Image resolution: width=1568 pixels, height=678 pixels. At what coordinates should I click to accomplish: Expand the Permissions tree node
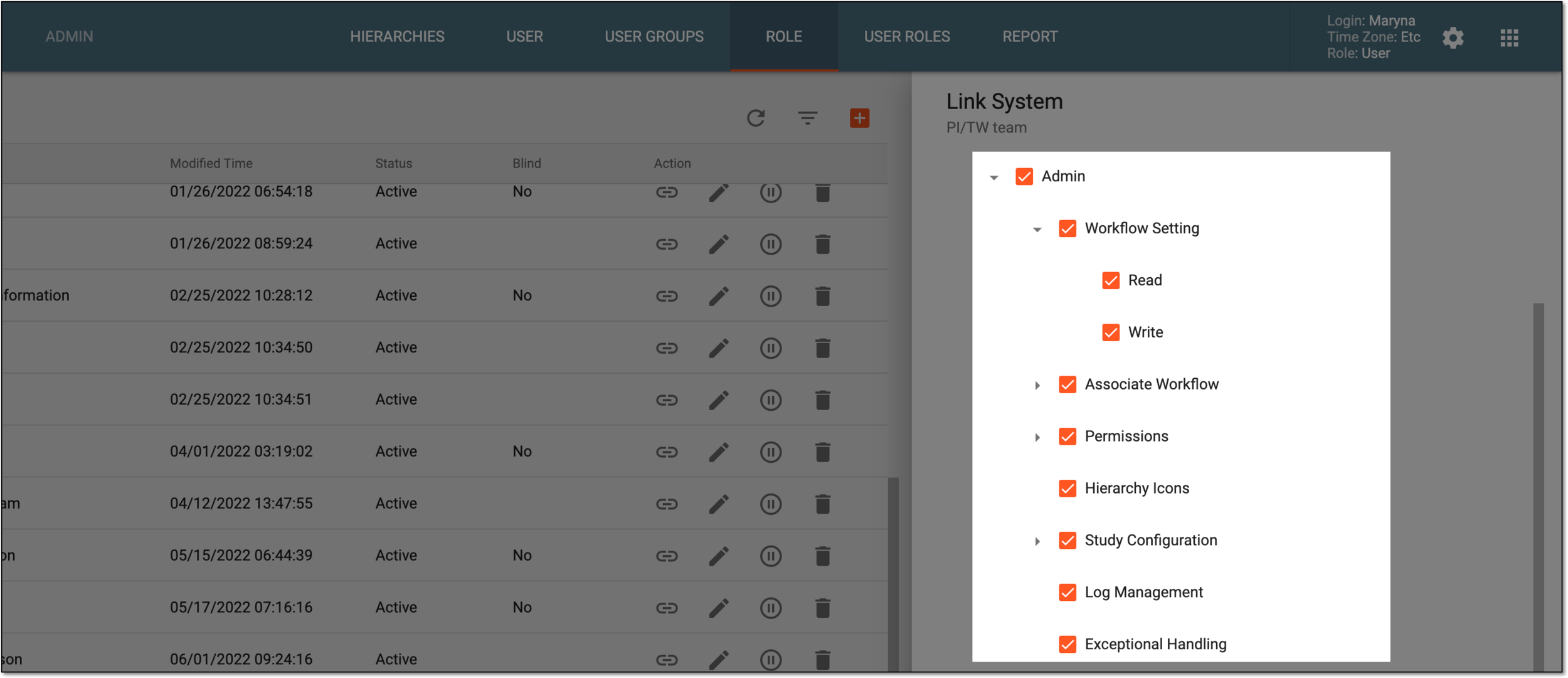coord(1037,438)
